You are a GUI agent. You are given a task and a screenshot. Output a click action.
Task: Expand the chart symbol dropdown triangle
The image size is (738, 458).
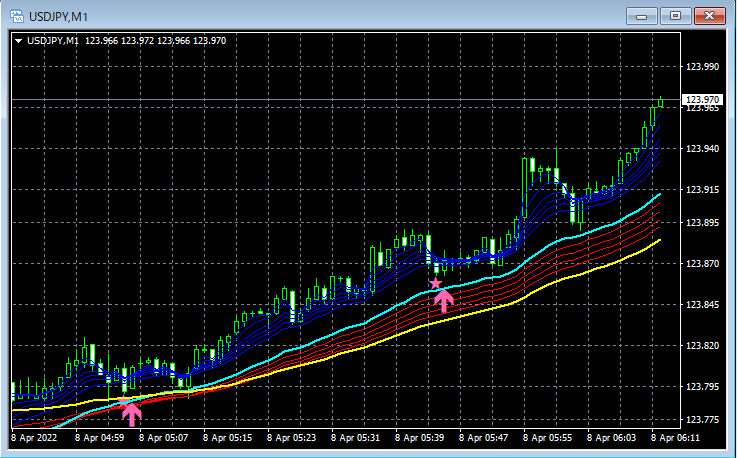pyautogui.click(x=18, y=41)
